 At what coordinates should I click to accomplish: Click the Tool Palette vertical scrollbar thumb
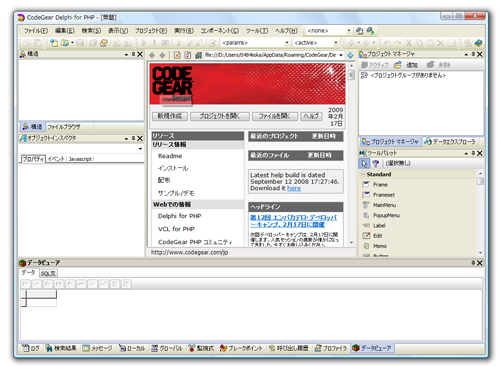click(x=480, y=181)
